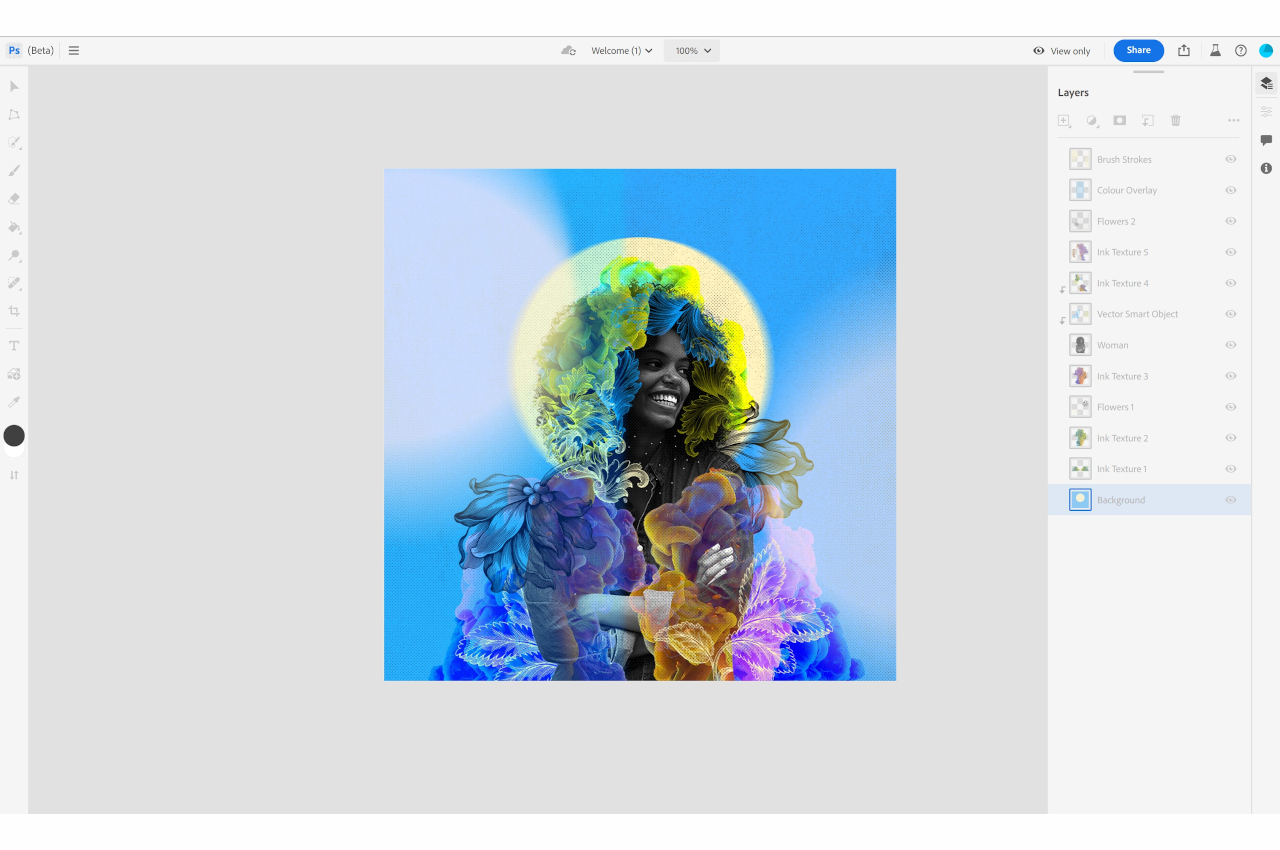The image size is (1280, 850).
Task: Expand the Welcome (1) document dropdown
Action: [x=621, y=51]
